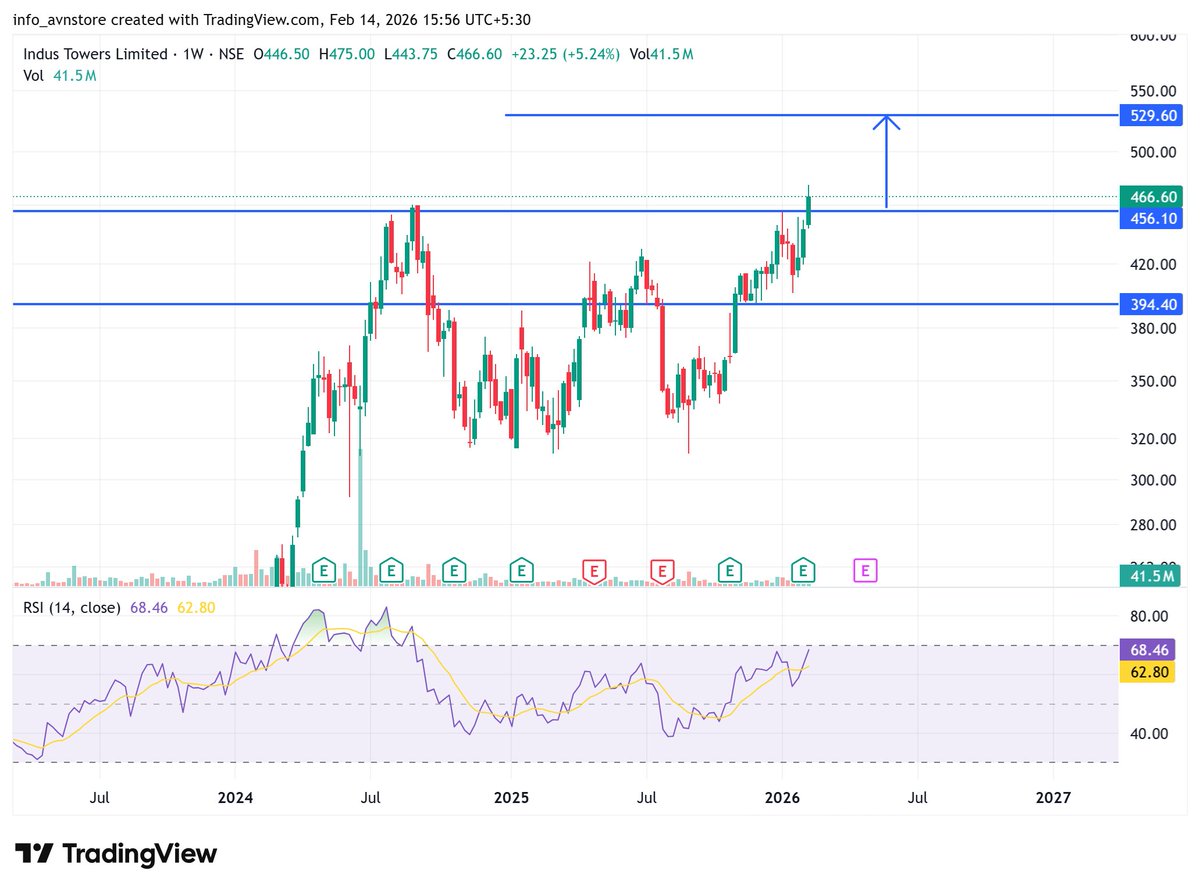Click the RSI (14, close) indicator legend
The height and width of the screenshot is (892, 1200).
click(72, 607)
